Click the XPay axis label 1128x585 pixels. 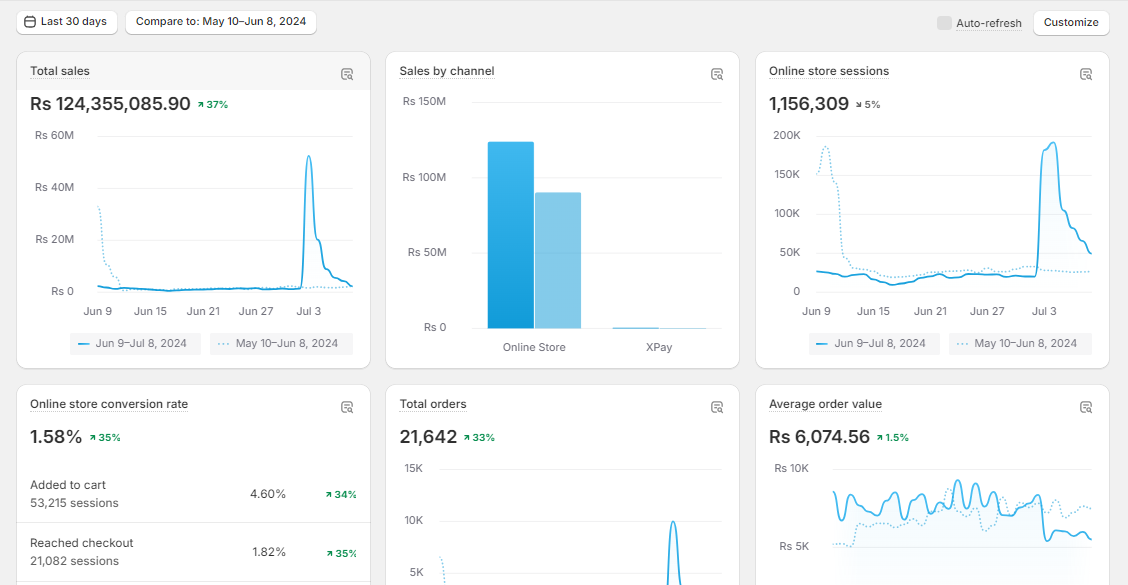coord(659,347)
